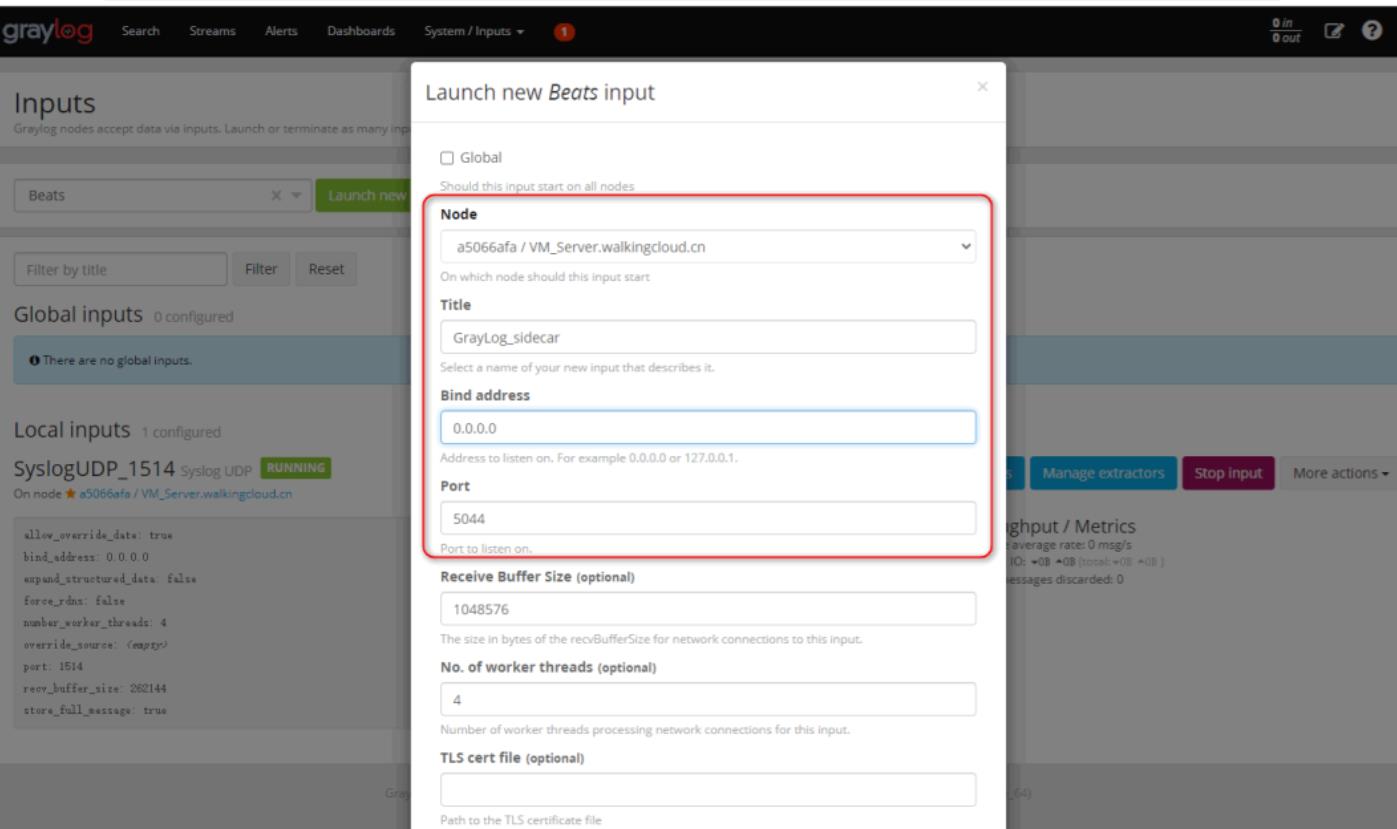Open the Search page
The image size is (1397, 829).
tap(141, 32)
